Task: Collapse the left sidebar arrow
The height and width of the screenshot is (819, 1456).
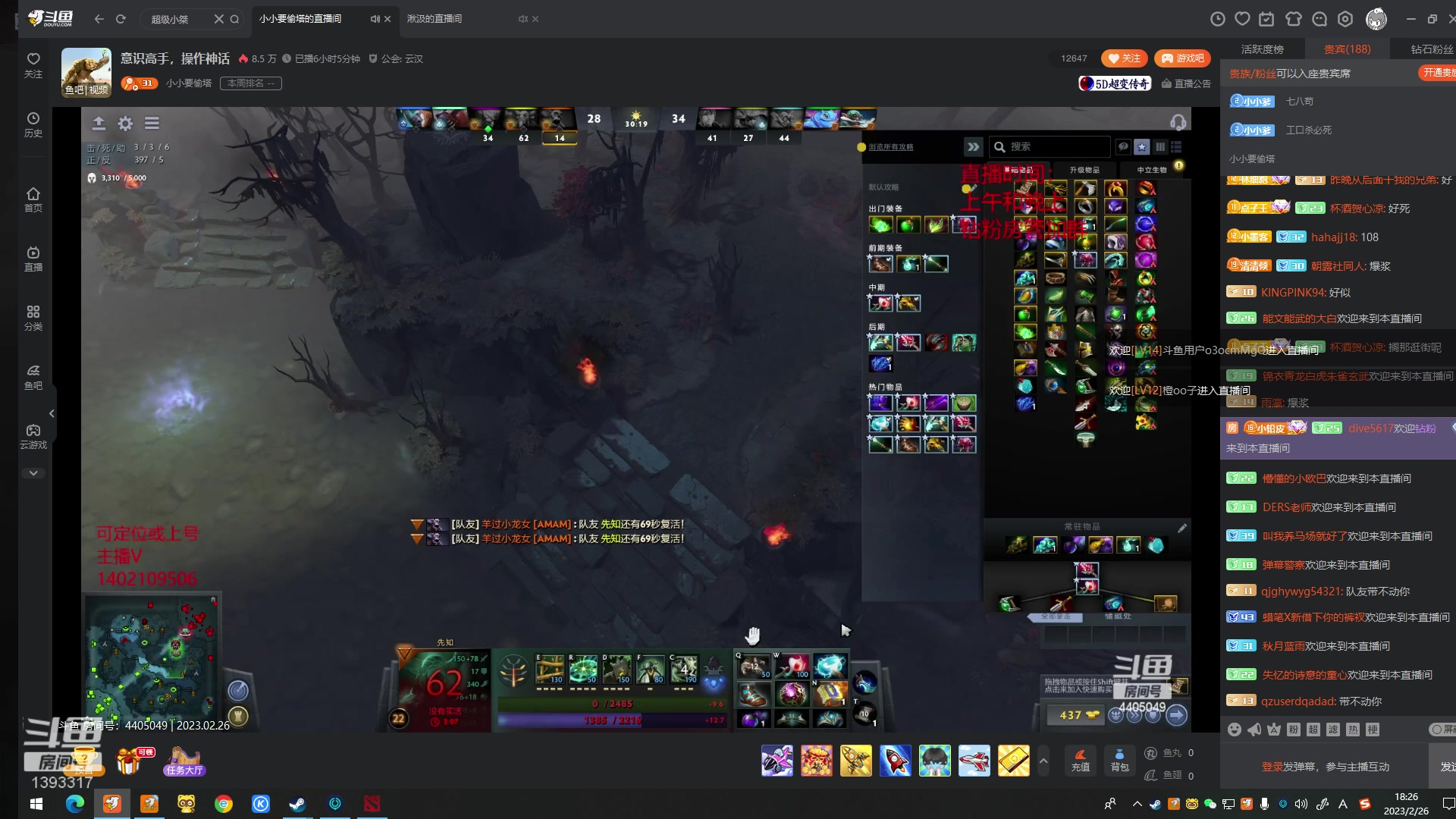Action: click(x=52, y=413)
